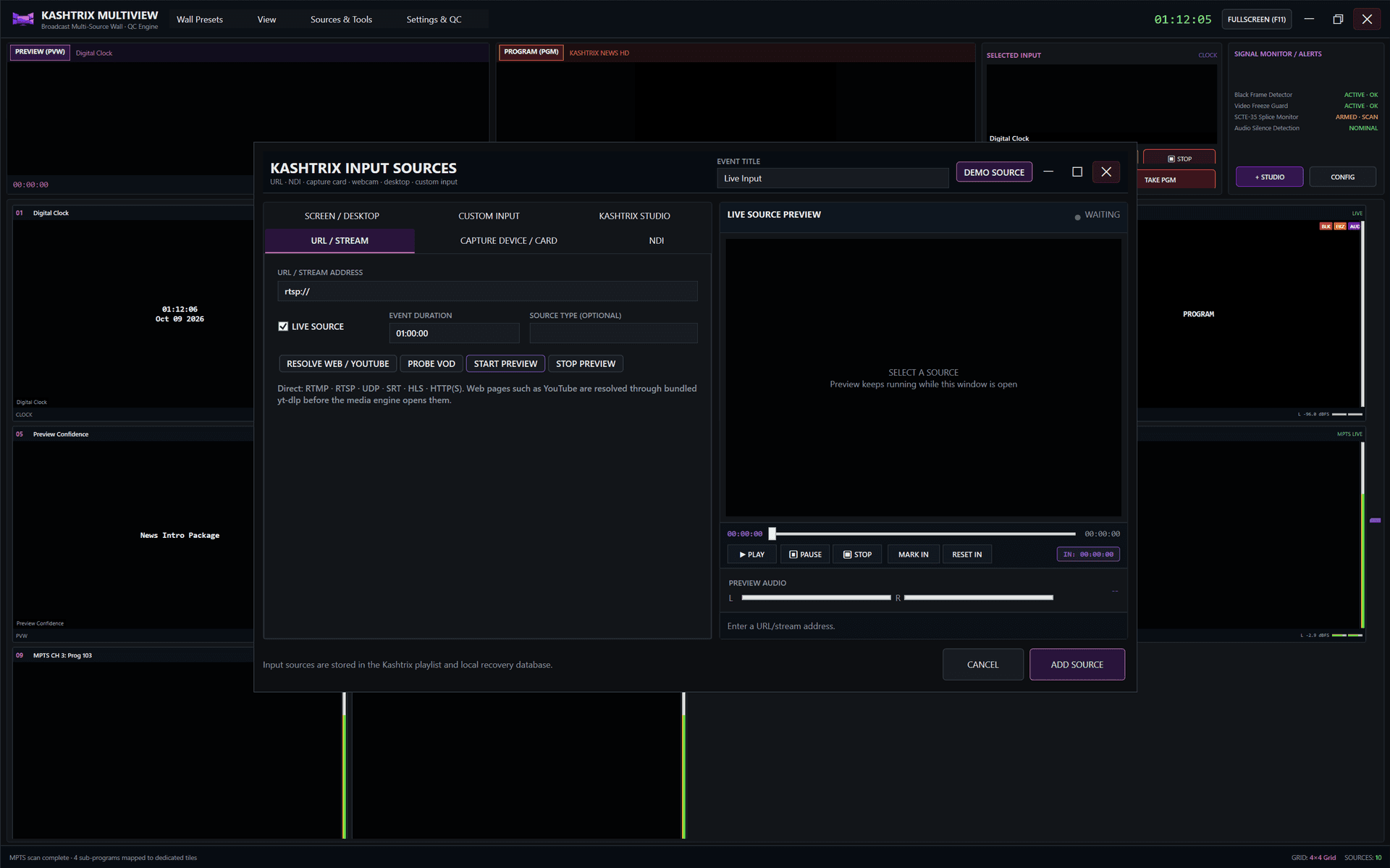Open the View menu
Screen dimensions: 1390x868
click(266, 20)
